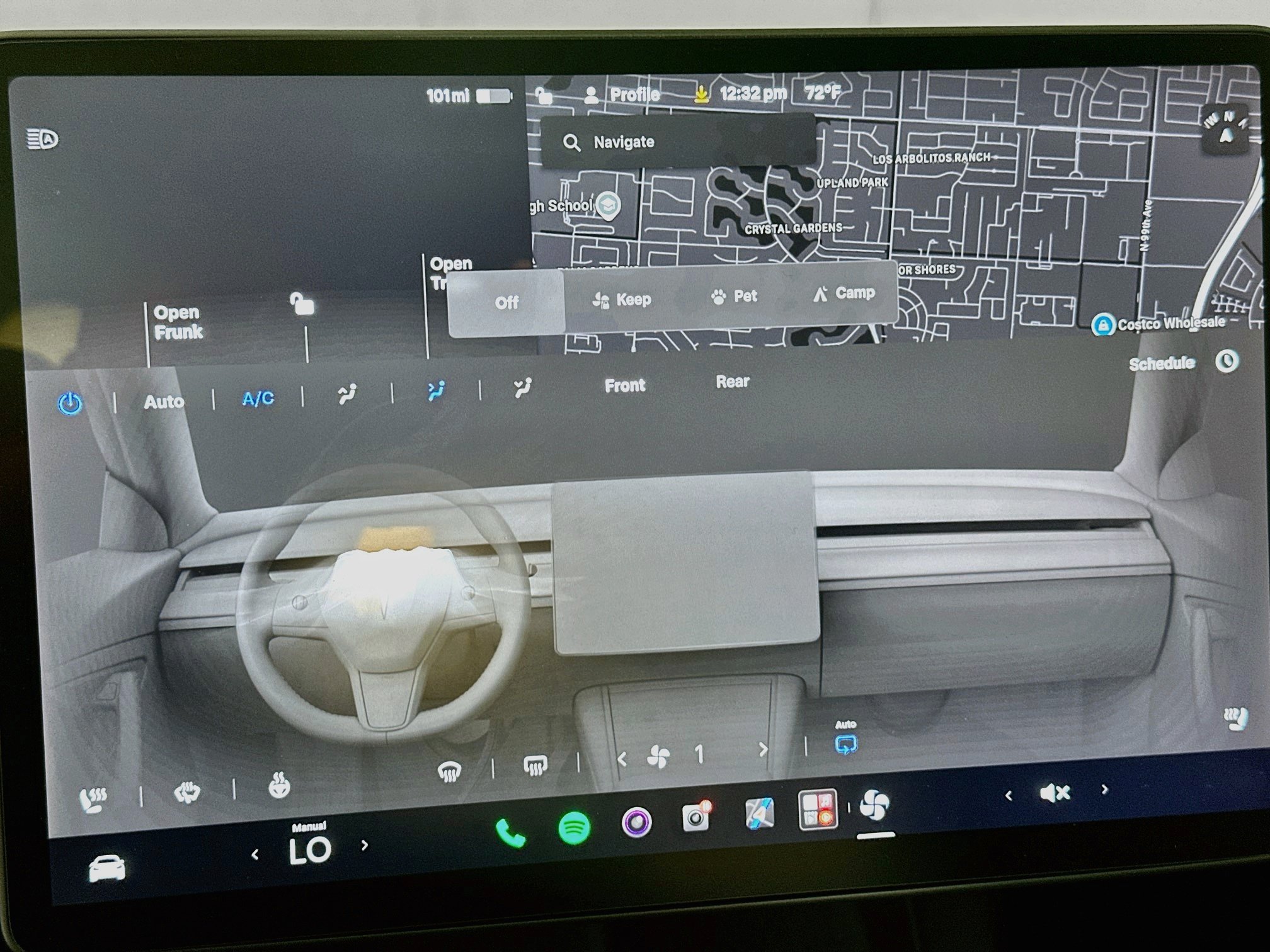This screenshot has width=1270, height=952.
Task: Unmute the speaker volume icon
Action: [x=1055, y=793]
